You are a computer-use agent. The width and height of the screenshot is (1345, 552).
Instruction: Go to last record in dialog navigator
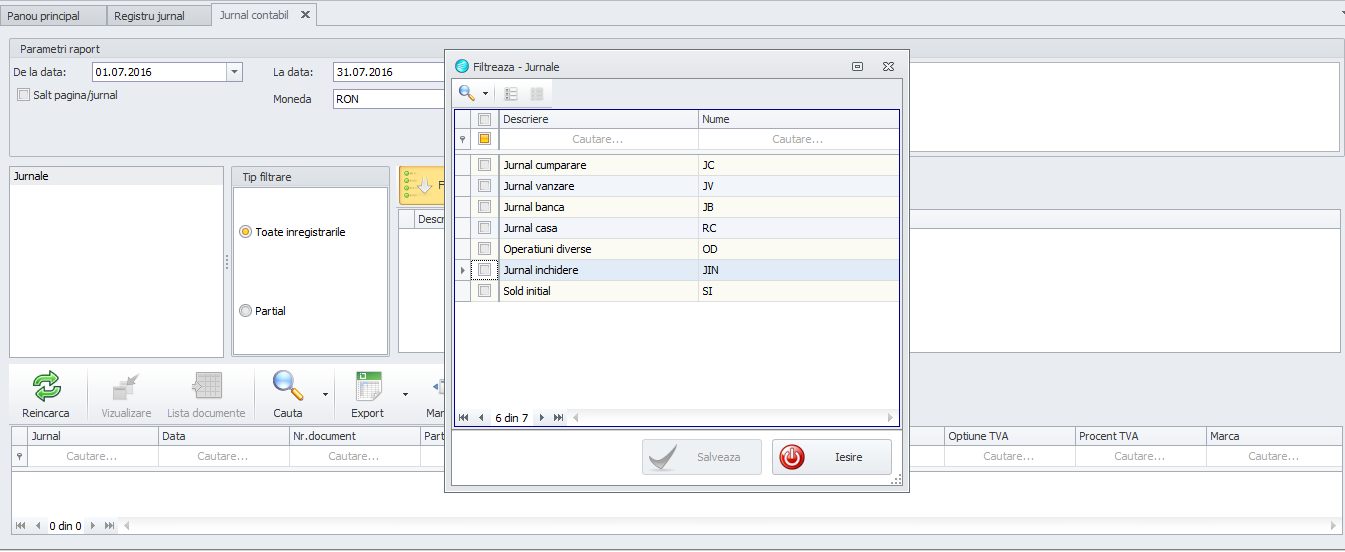coord(558,418)
